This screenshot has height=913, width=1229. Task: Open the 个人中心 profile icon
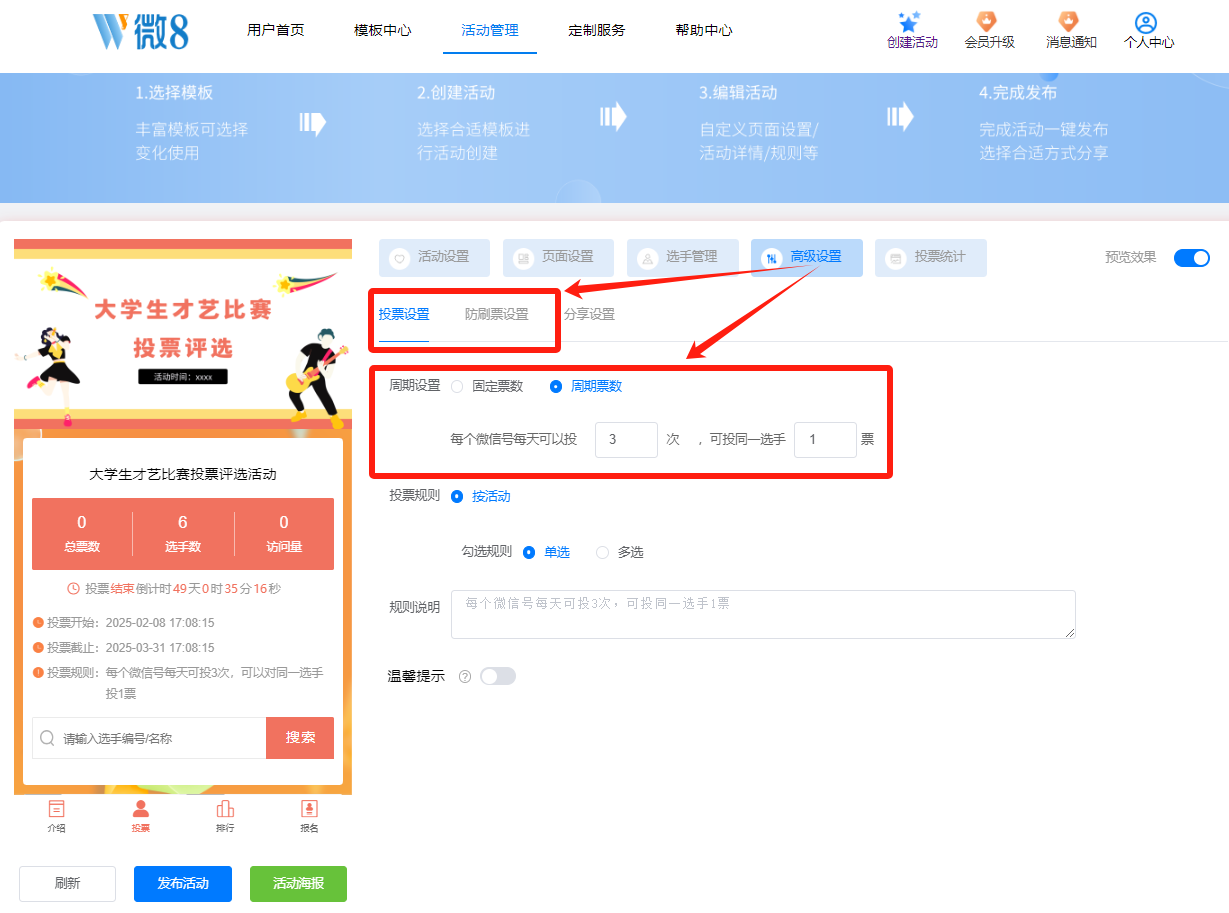(1148, 22)
